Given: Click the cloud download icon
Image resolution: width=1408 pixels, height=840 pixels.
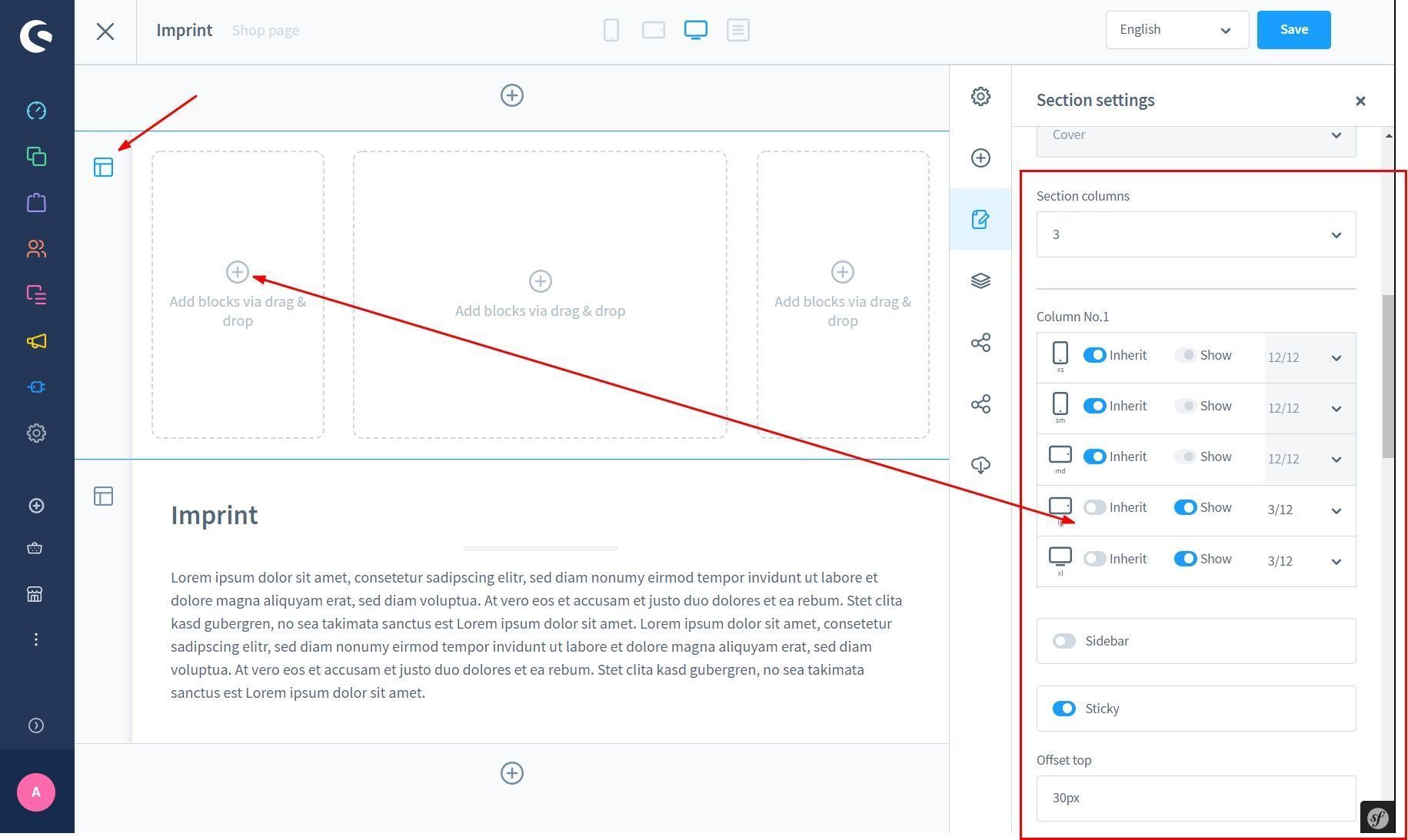Looking at the screenshot, I should point(980,466).
